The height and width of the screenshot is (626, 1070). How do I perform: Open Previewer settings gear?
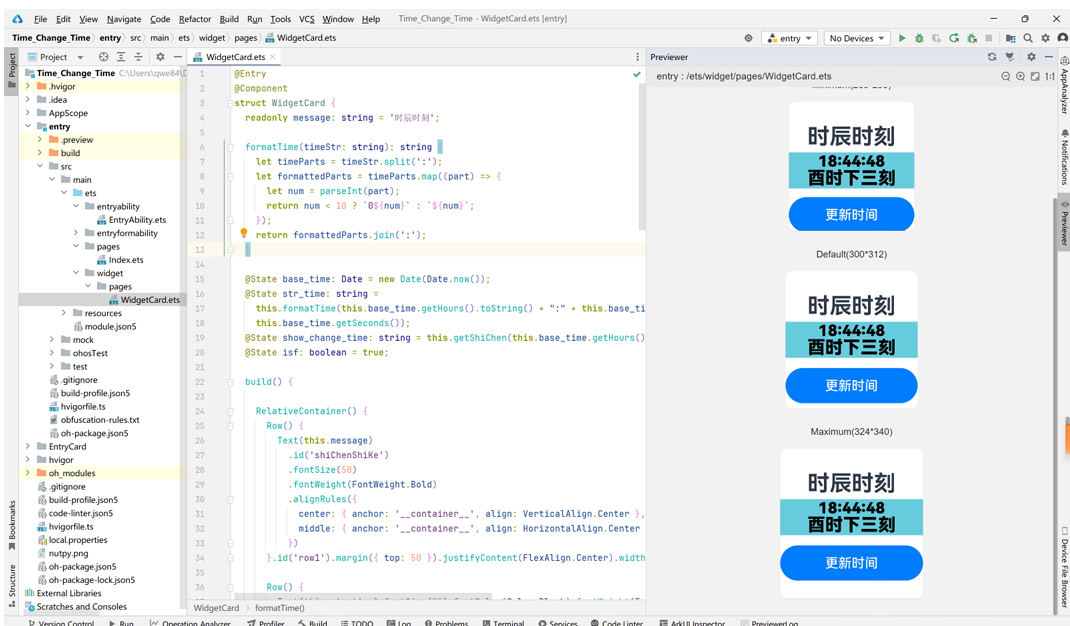[x=1031, y=57]
